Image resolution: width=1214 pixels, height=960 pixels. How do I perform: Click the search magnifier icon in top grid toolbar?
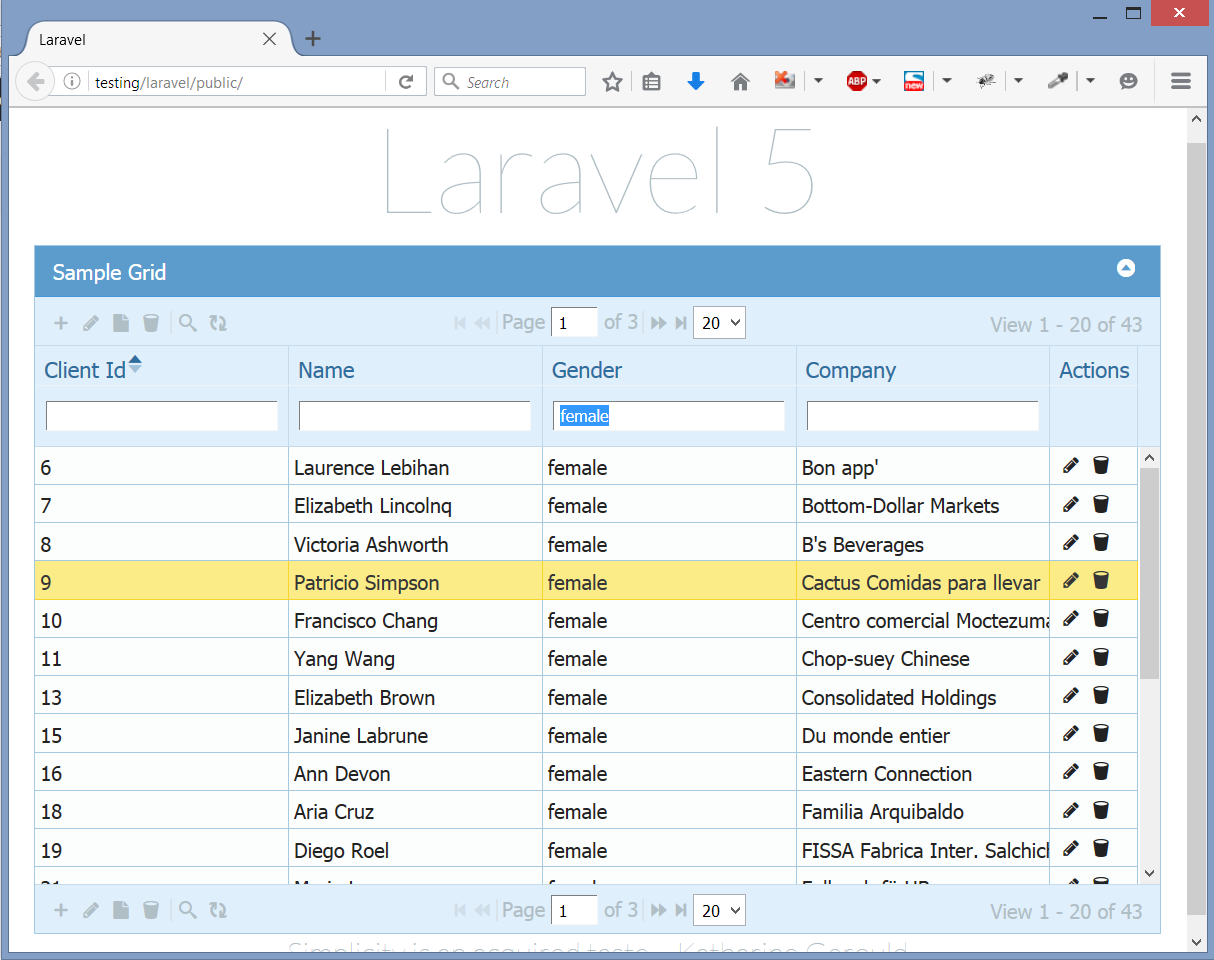click(188, 323)
